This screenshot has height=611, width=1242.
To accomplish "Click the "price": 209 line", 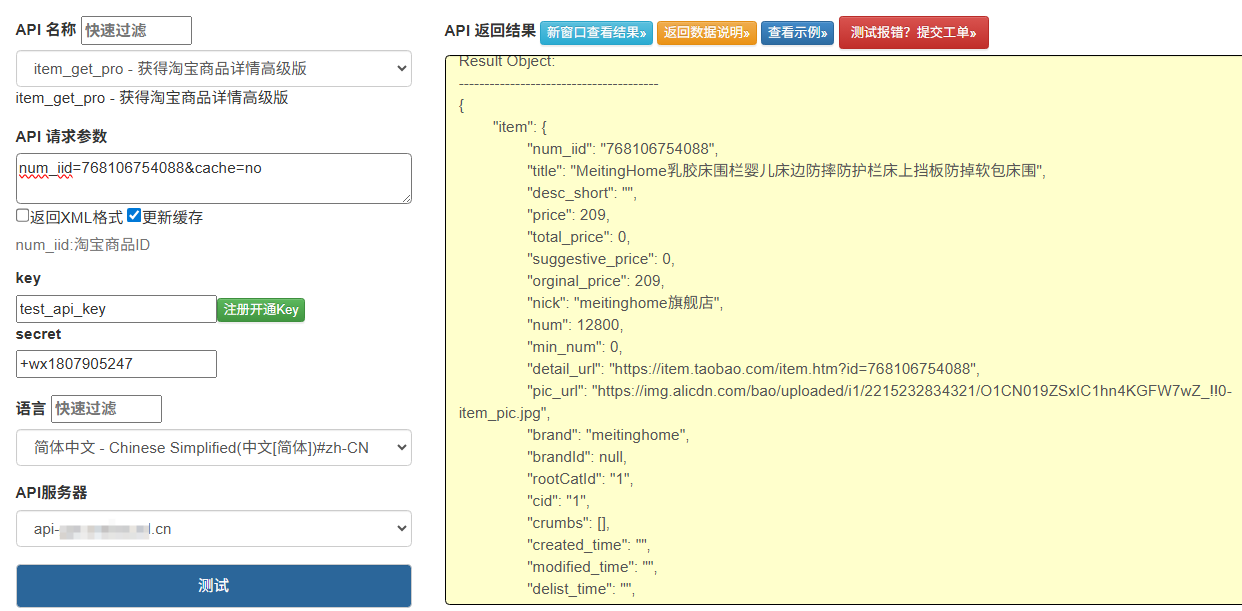I will [x=568, y=215].
